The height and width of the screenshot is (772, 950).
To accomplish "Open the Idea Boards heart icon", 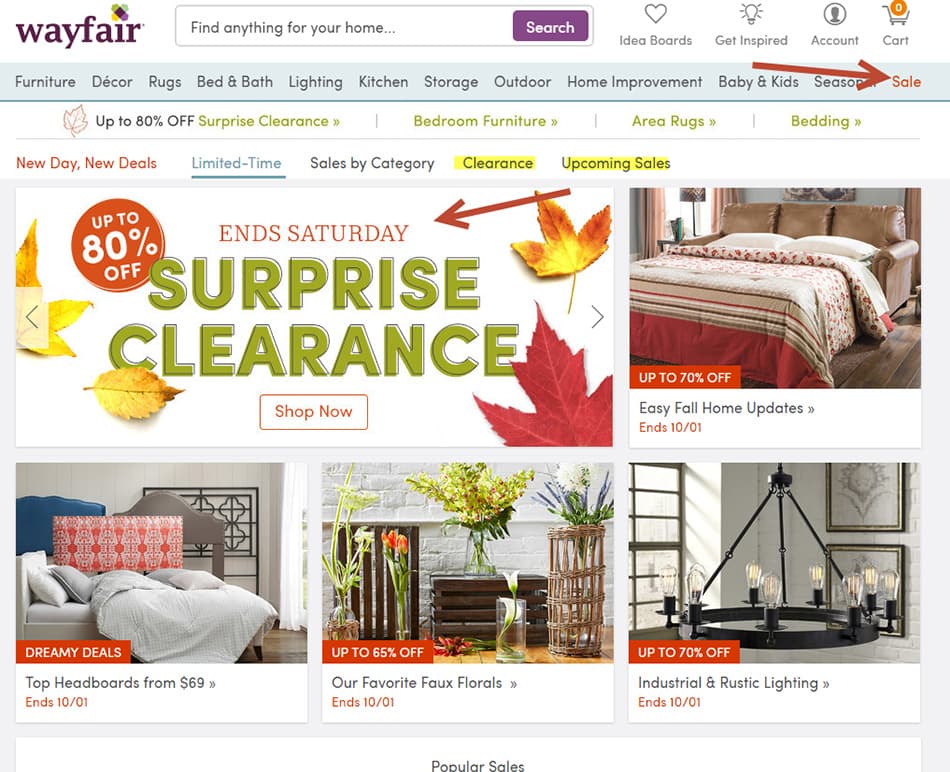I will pos(656,14).
